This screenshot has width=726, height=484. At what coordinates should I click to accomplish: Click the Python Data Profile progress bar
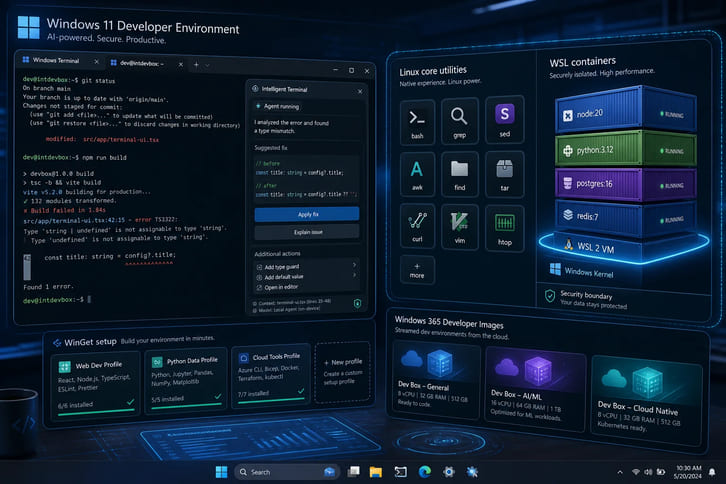[186, 405]
